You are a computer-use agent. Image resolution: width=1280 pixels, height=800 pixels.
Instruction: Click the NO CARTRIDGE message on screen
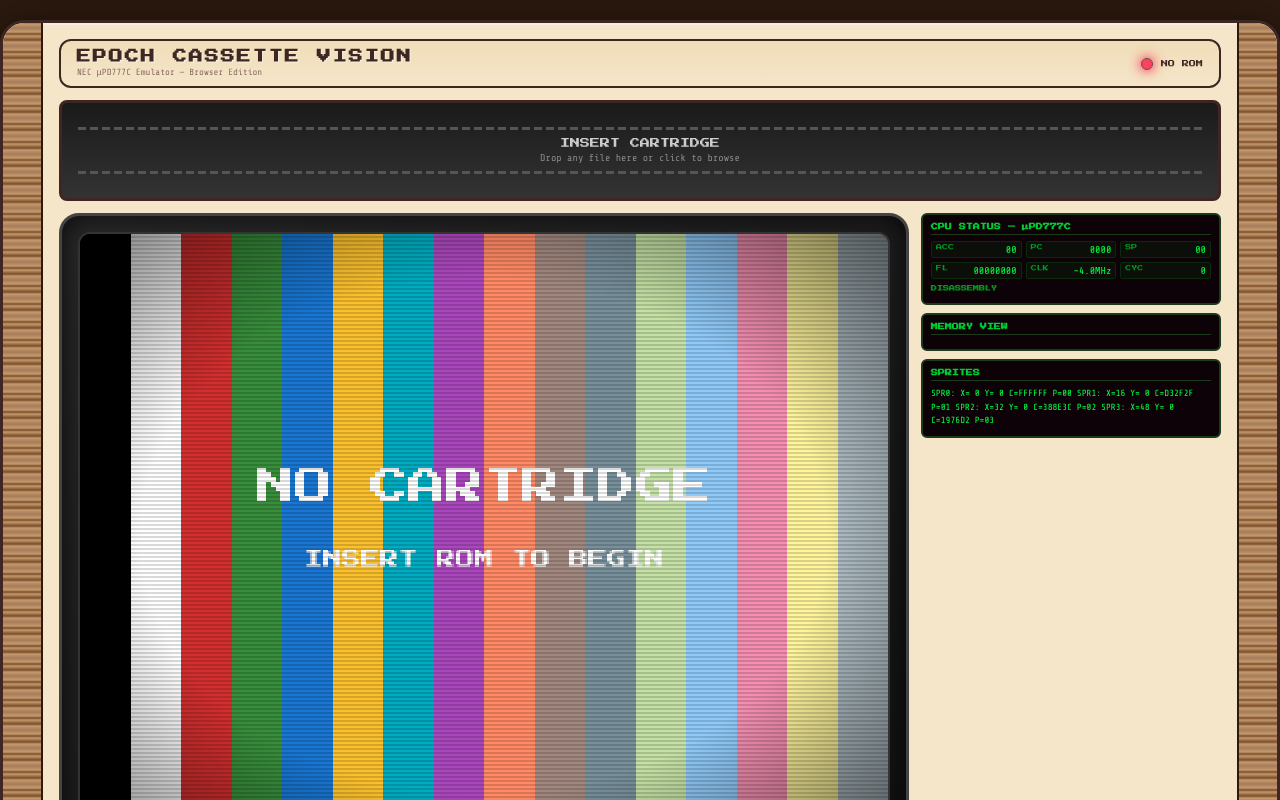[480, 484]
